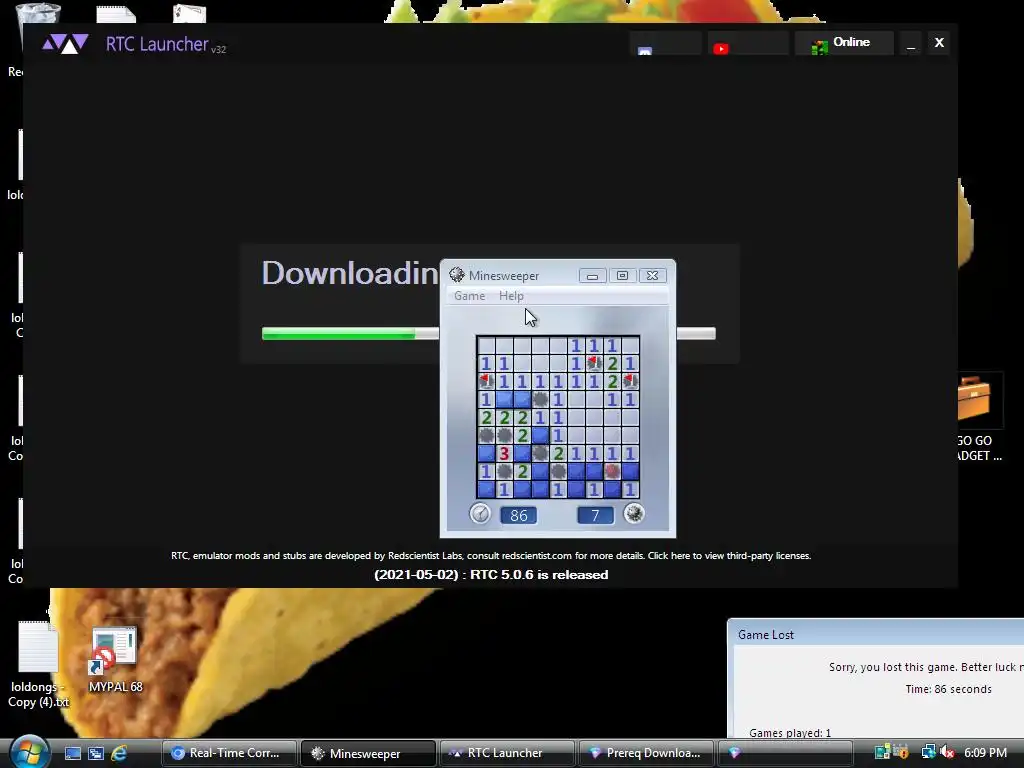This screenshot has width=1024, height=768.
Task: Switch to RTC Launcher taskbar button
Action: point(507,753)
